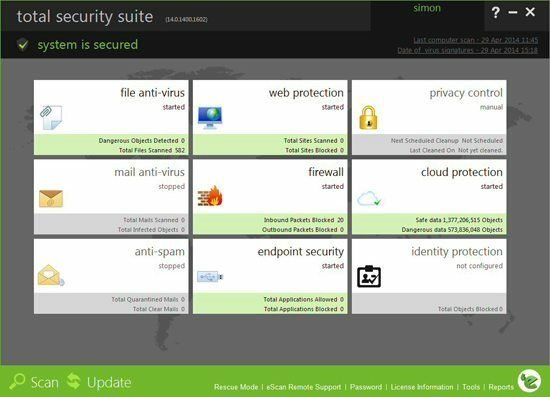
Task: Open the mail anti-virus module title
Action: (149, 172)
